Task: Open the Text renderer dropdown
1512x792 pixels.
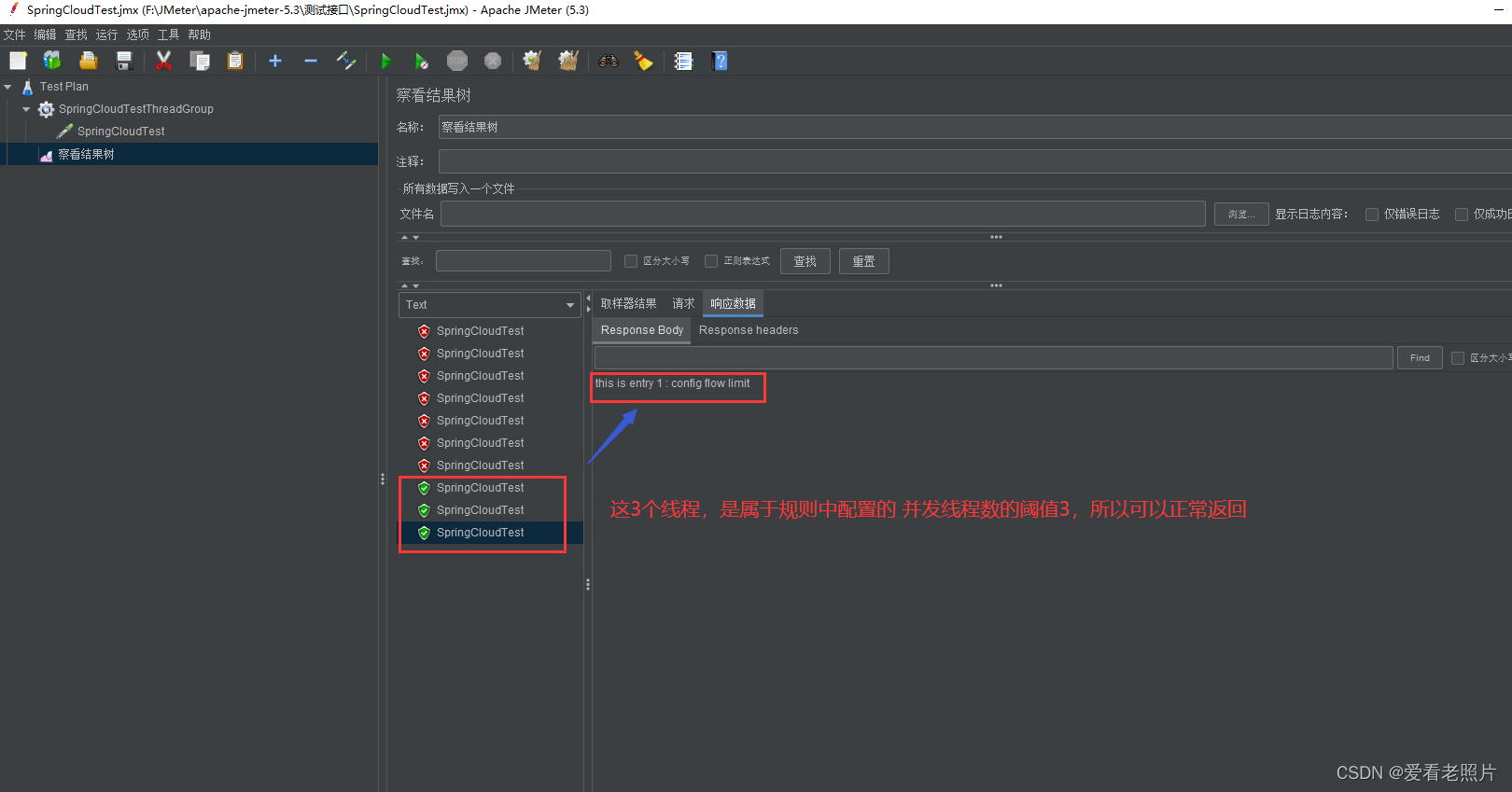Action: coord(490,305)
